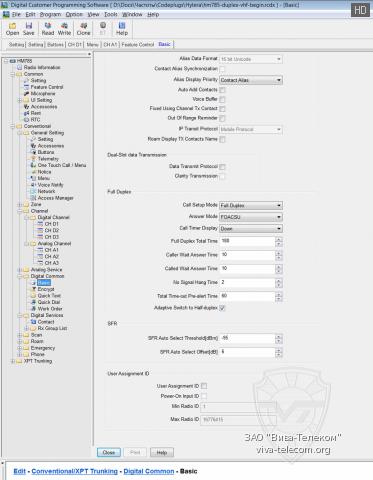The height and width of the screenshot is (480, 373).
Task: Adjust No Signal Hang Time spinner
Action: pos(279,283)
